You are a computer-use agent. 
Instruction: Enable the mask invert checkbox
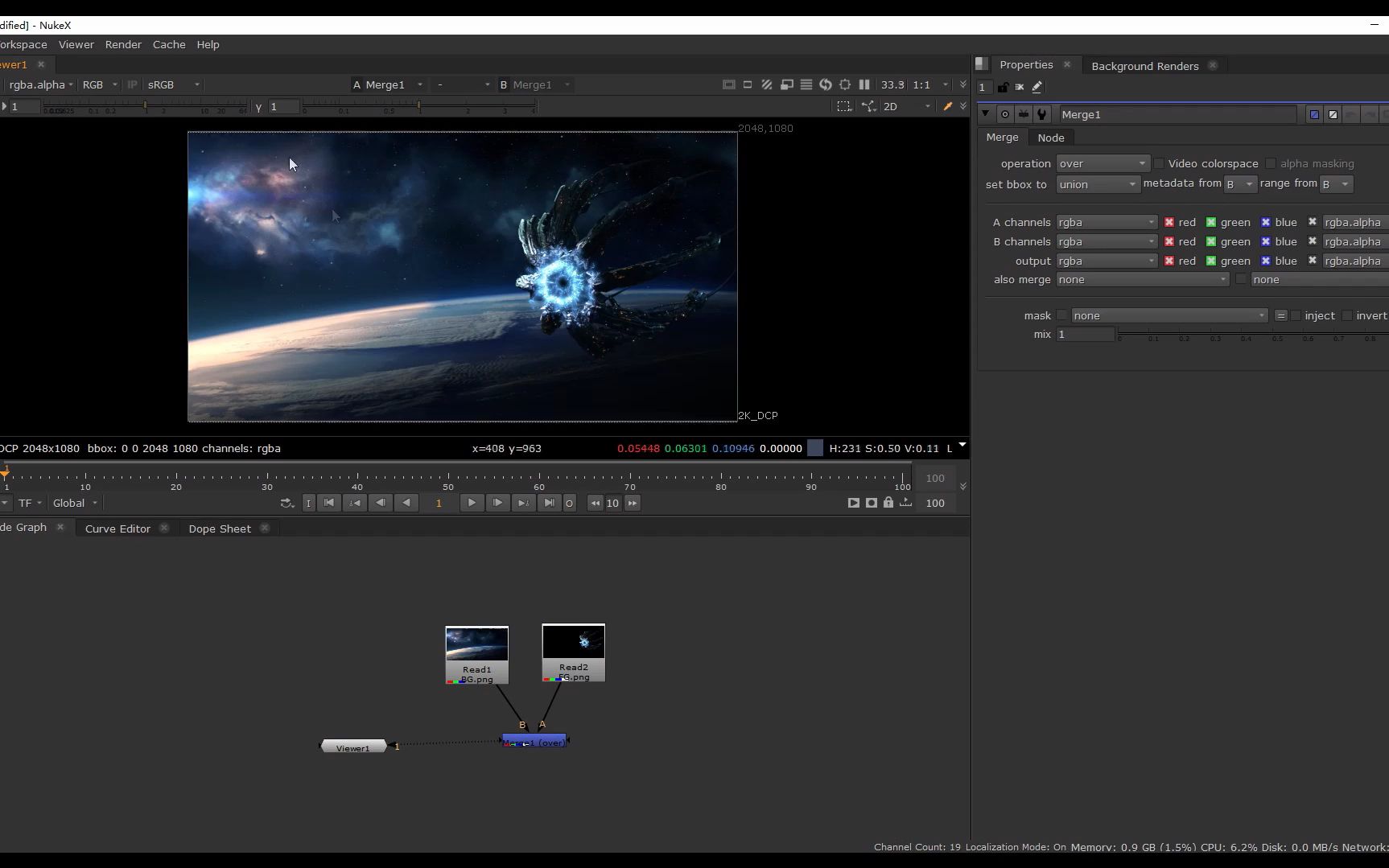tap(1347, 315)
